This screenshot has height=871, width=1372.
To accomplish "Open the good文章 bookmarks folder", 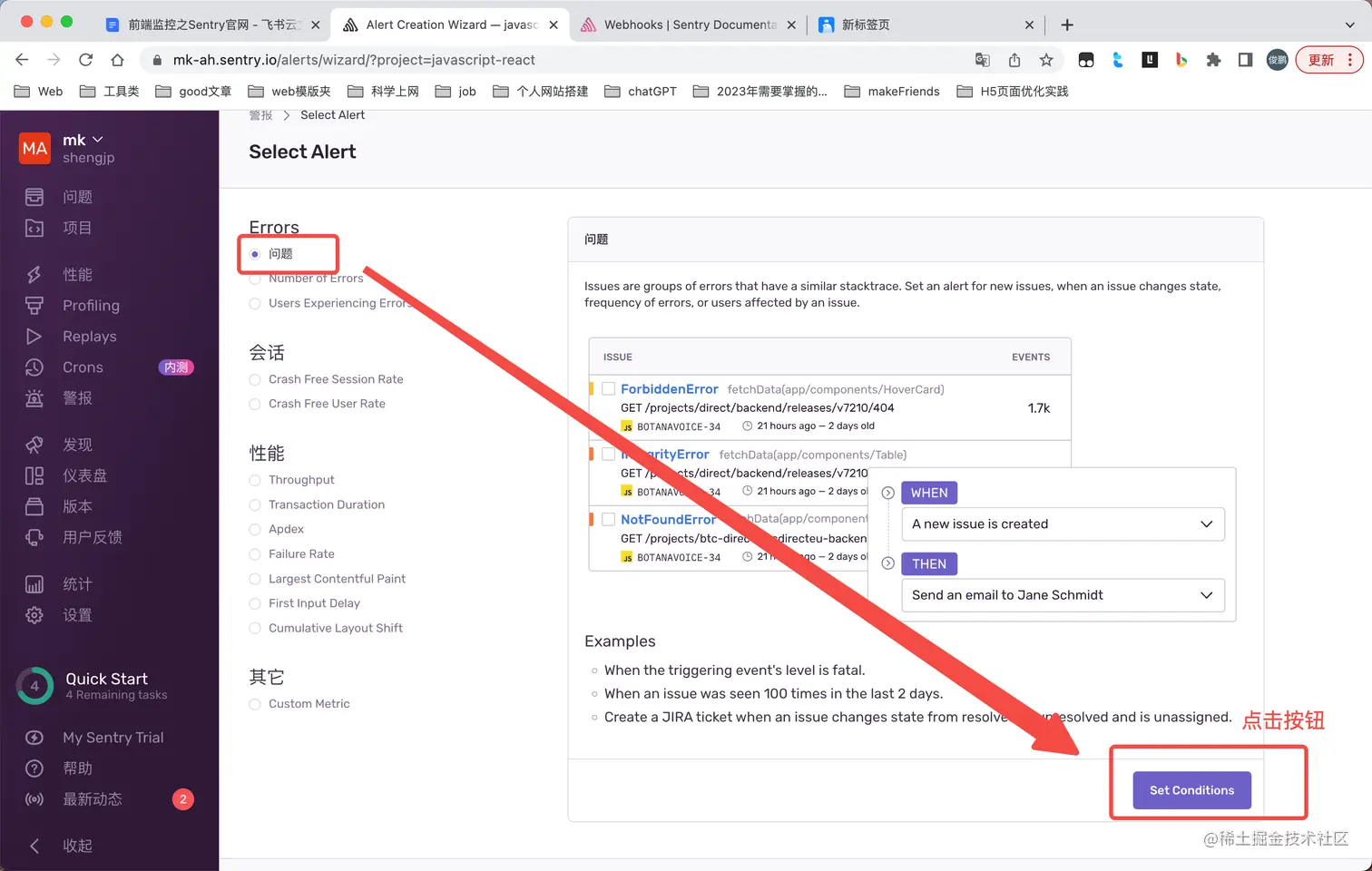I will (x=193, y=91).
